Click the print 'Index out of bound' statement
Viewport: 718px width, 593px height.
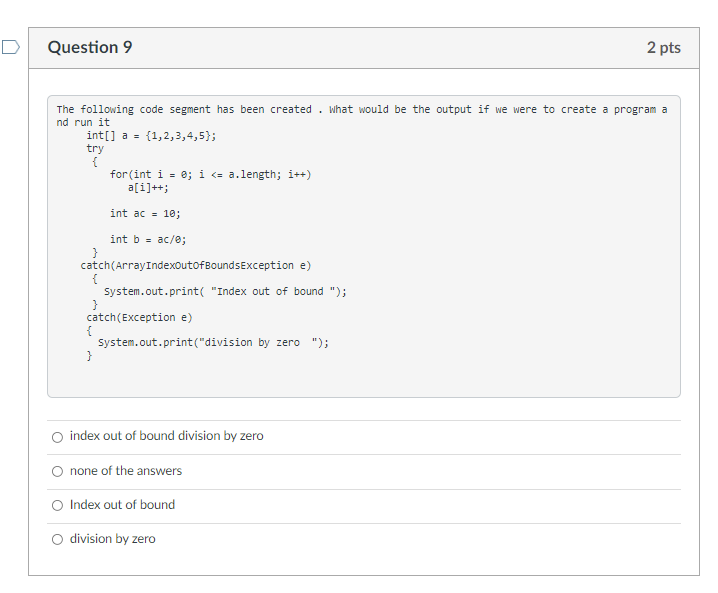pyautogui.click(x=225, y=292)
